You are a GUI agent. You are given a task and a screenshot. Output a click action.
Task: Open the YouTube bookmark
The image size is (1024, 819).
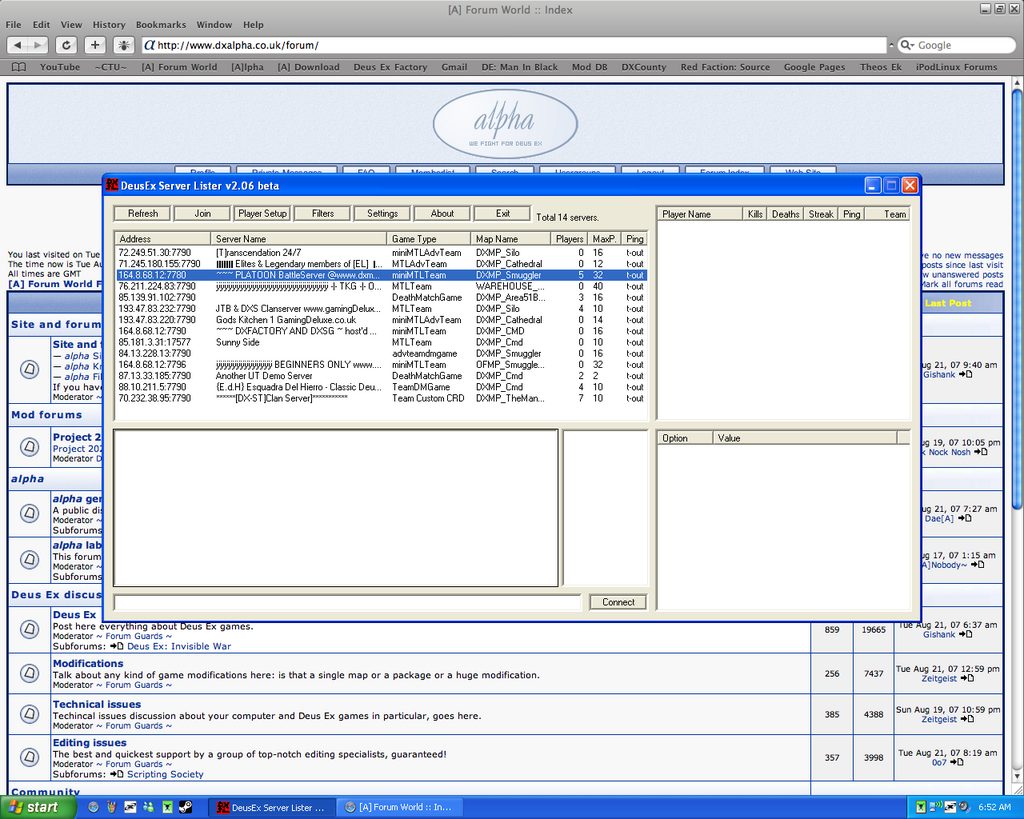[60, 67]
